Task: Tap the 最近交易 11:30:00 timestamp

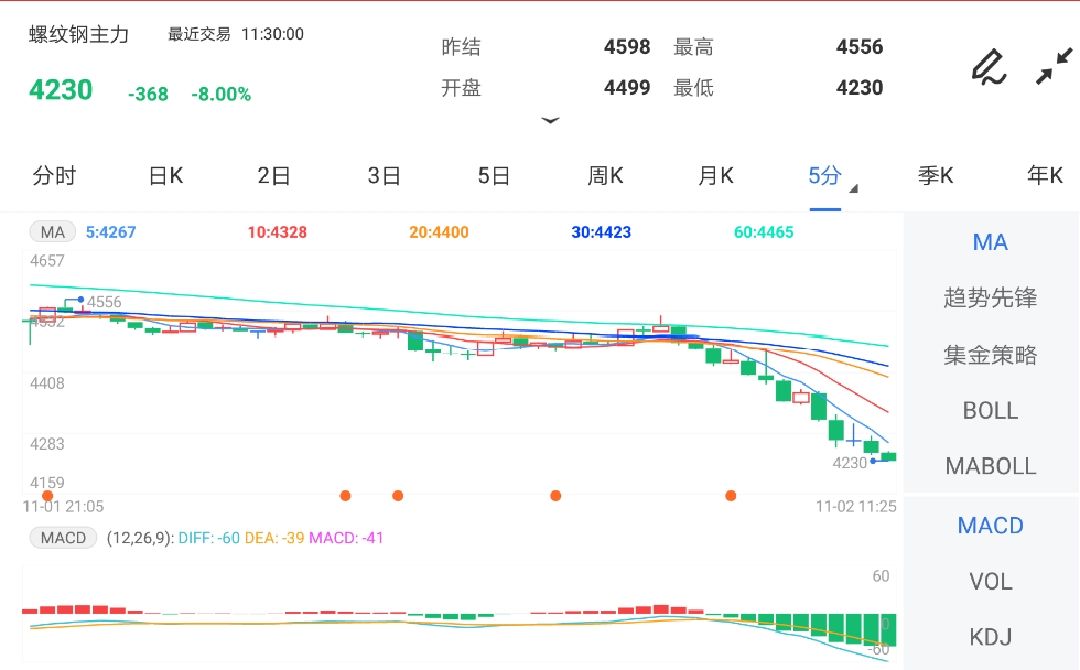Action: pyautogui.click(x=236, y=34)
